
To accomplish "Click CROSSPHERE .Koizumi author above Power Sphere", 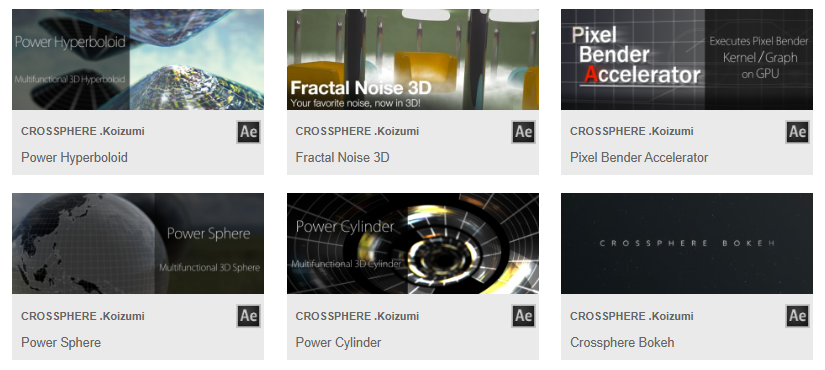I will point(83,316).
